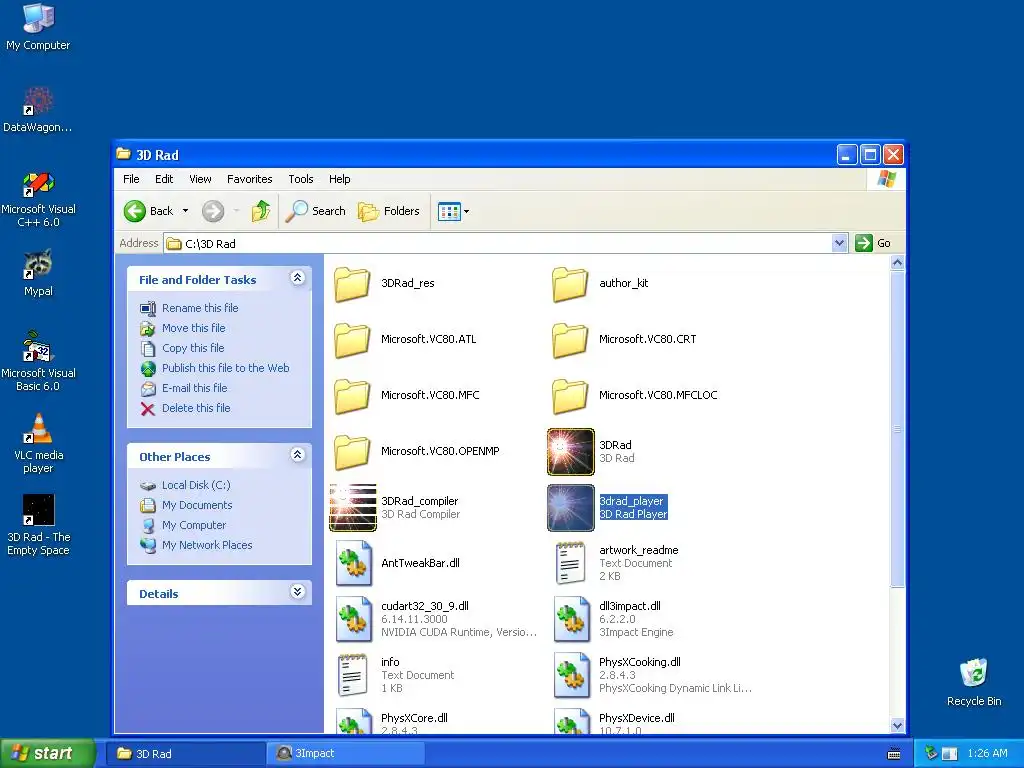Viewport: 1024px width, 768px height.
Task: Click the Up one level toolbar icon
Action: (x=261, y=211)
